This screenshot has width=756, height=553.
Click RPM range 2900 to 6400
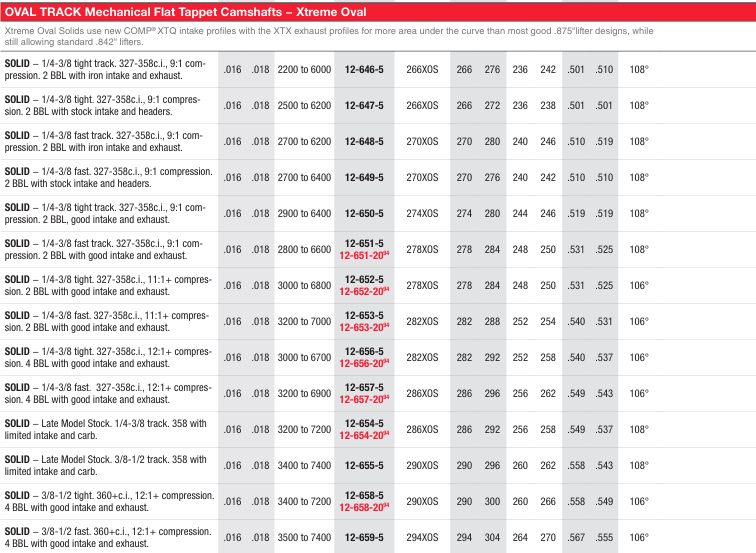coord(304,213)
